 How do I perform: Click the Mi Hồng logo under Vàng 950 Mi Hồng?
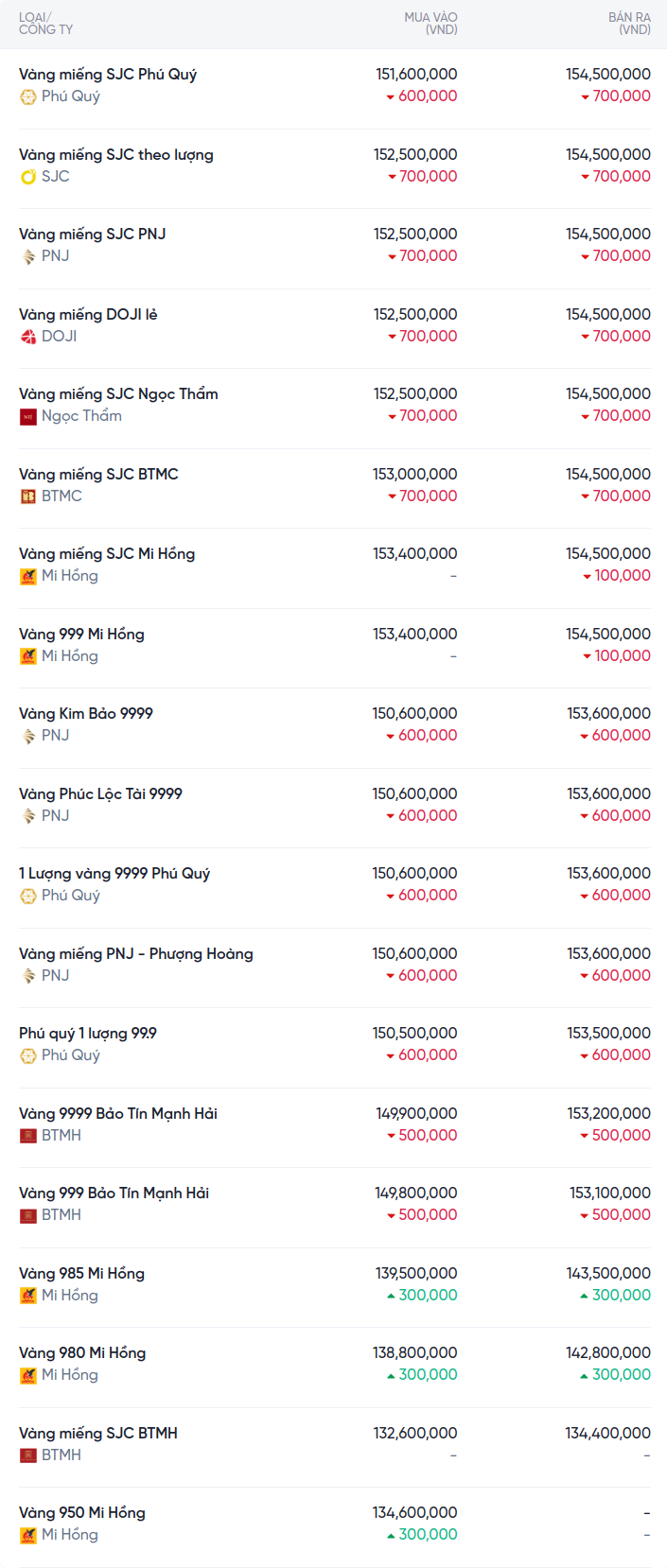(28, 1535)
